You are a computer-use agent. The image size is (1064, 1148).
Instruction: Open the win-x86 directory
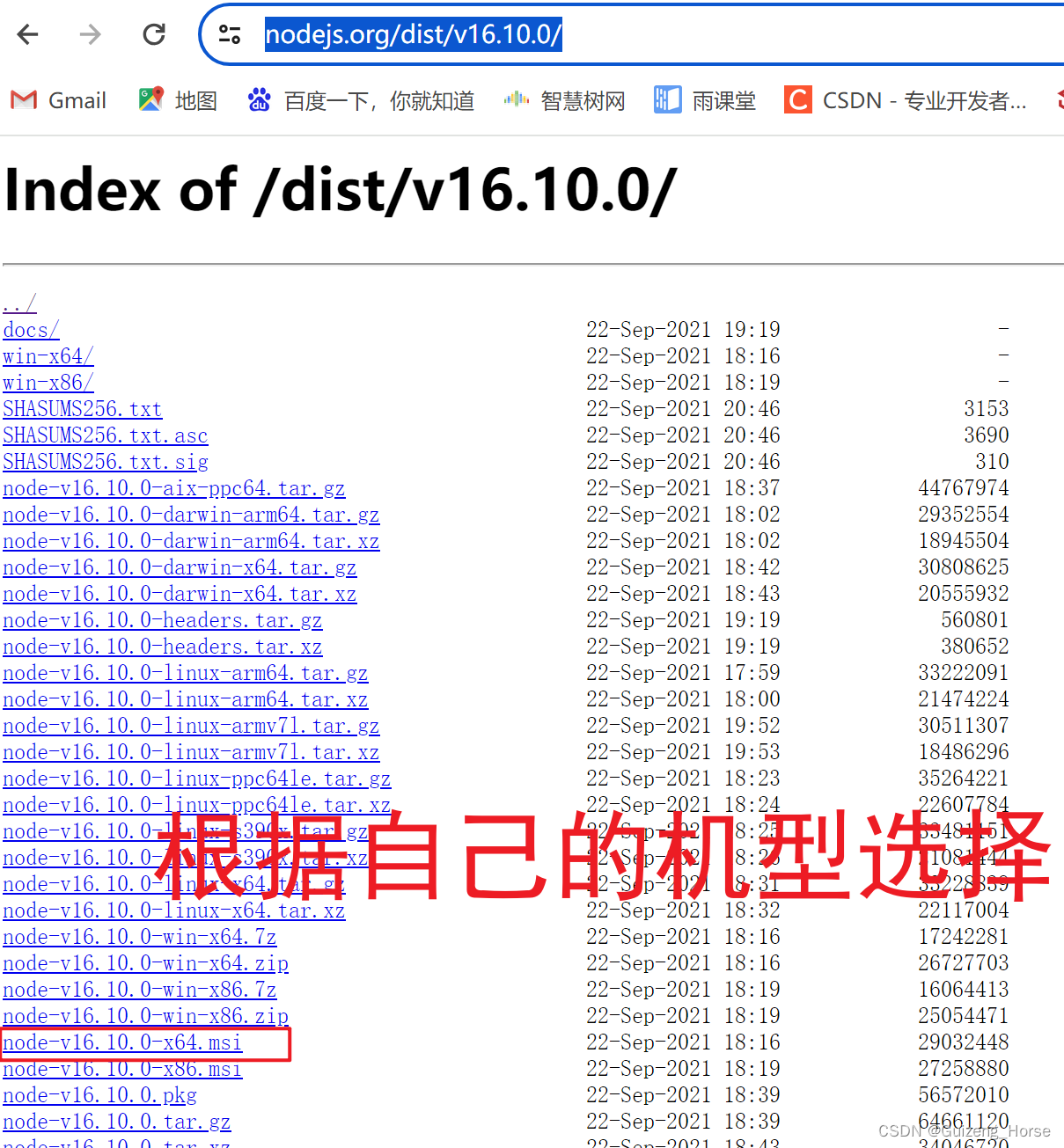click(48, 383)
